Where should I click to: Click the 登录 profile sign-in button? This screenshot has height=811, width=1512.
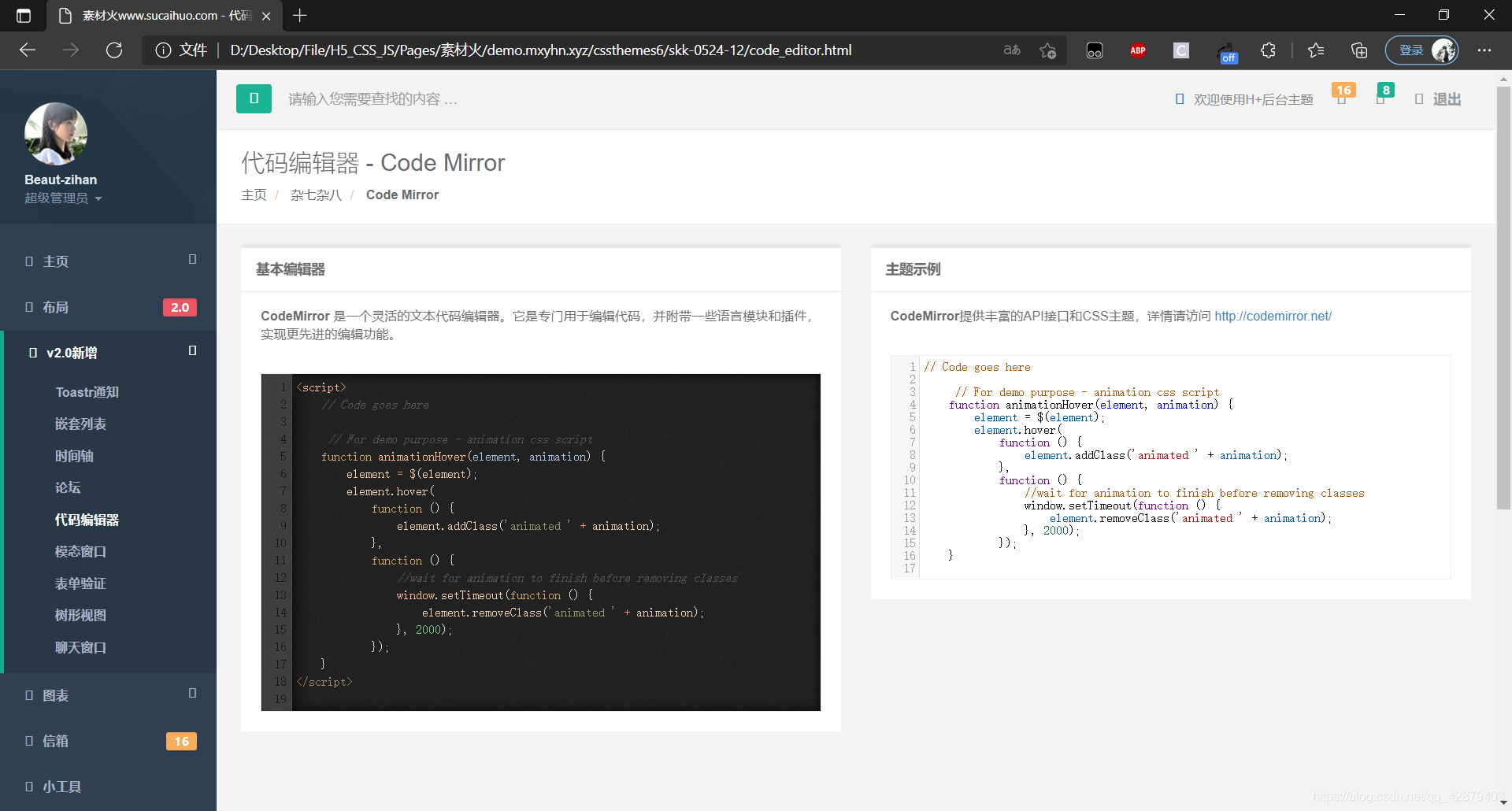click(x=1422, y=50)
